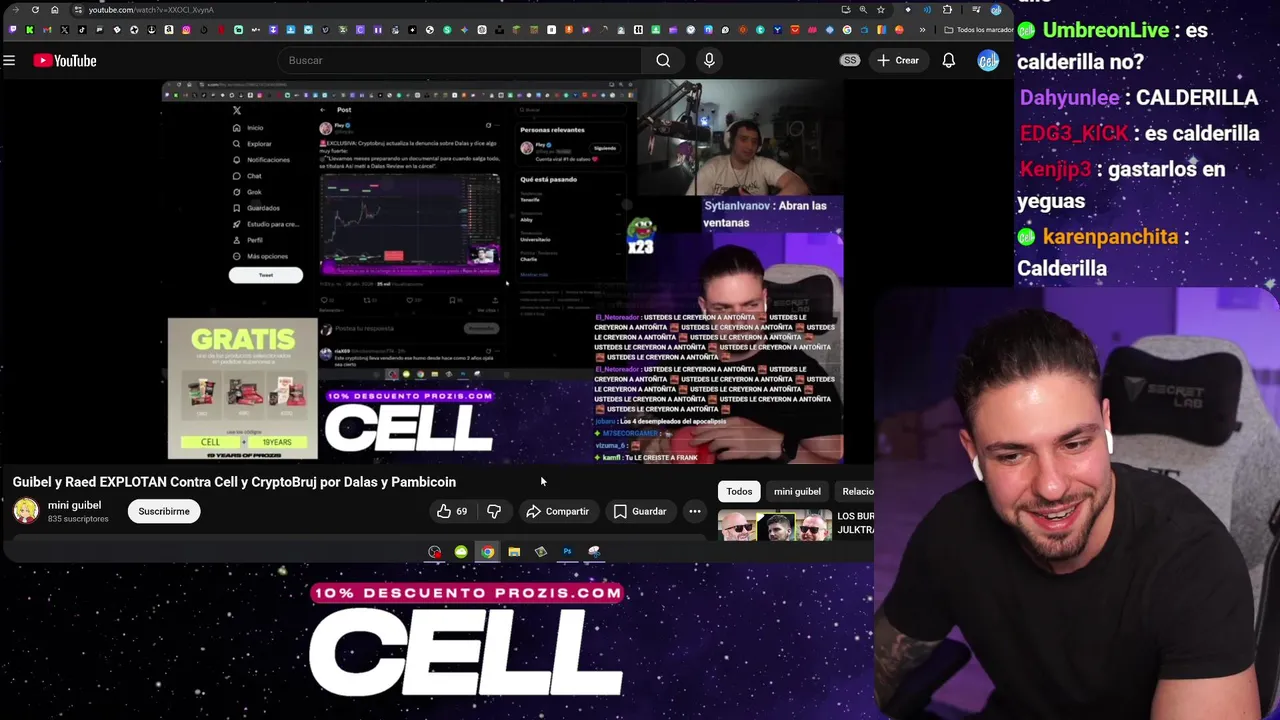The width and height of the screenshot is (1280, 720).
Task: Open YouTube notifications bell
Action: 948,61
